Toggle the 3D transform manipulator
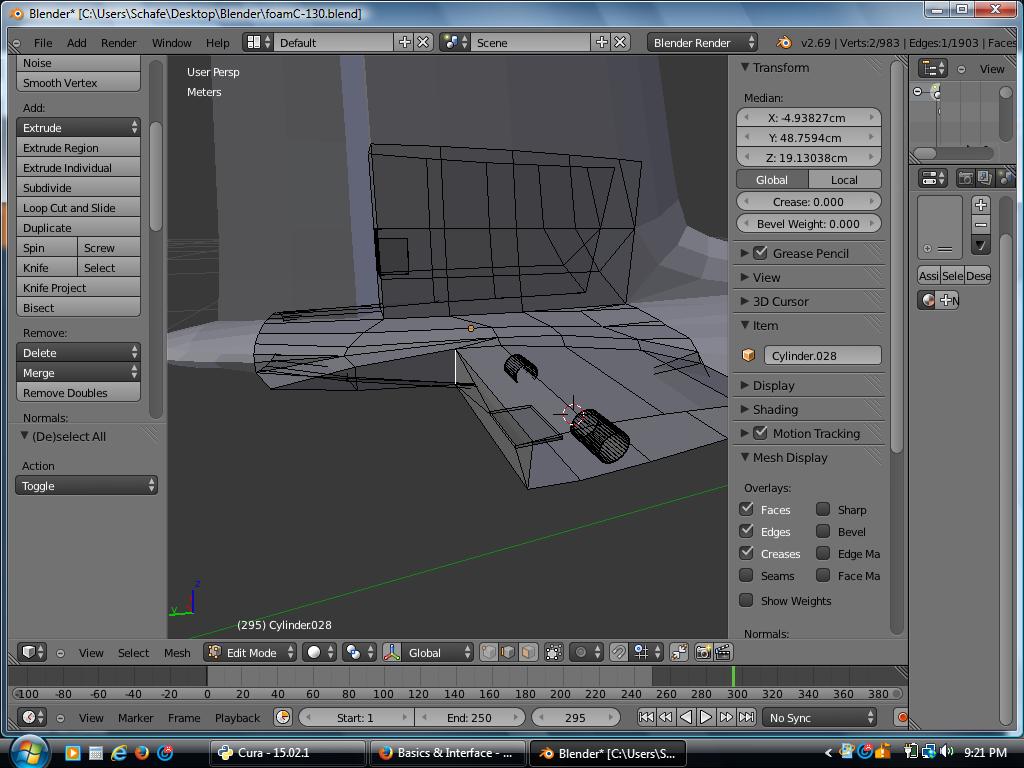 (392, 652)
